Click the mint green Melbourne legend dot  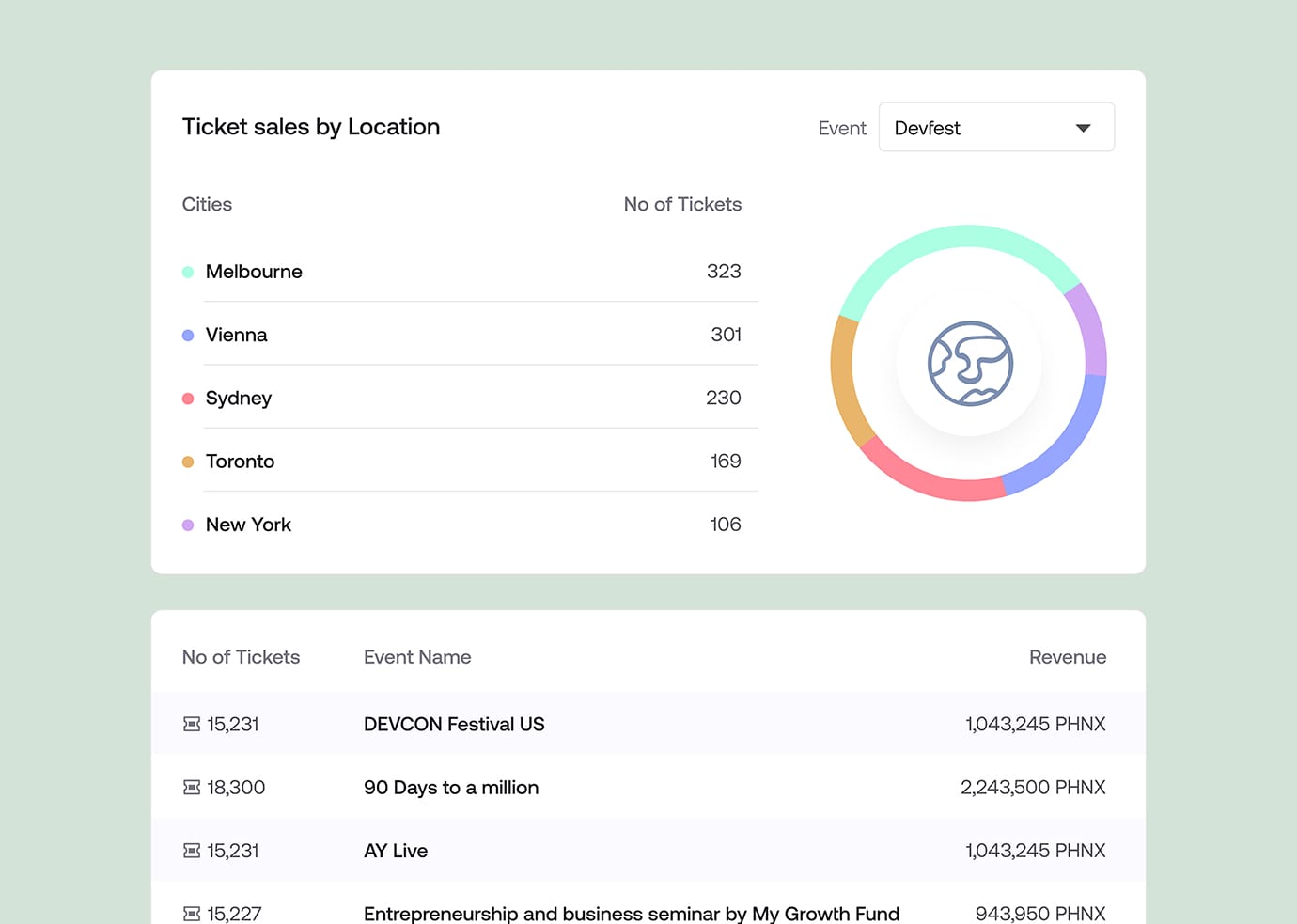(x=188, y=272)
